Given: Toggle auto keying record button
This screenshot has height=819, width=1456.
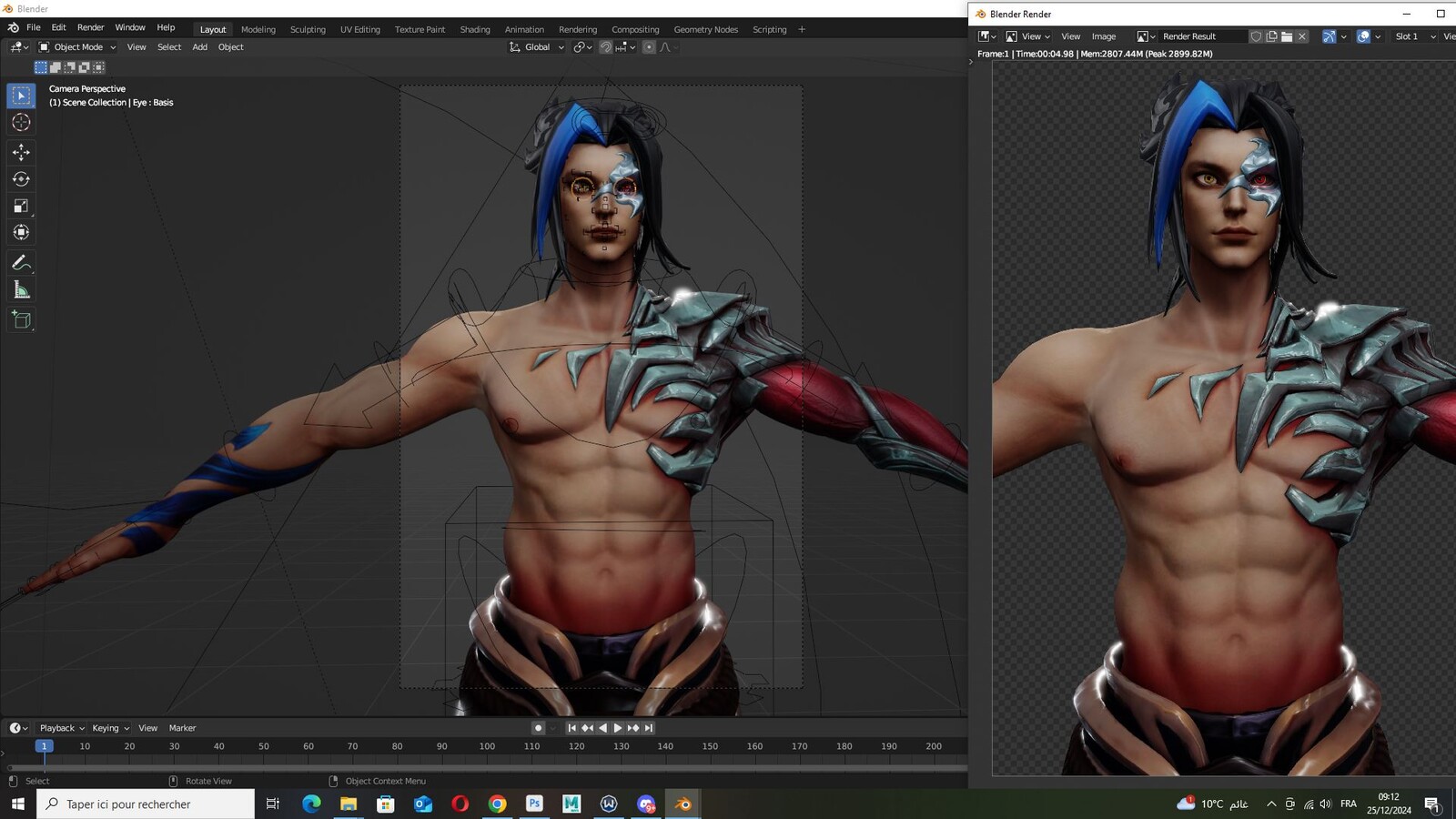Looking at the screenshot, I should point(538,728).
